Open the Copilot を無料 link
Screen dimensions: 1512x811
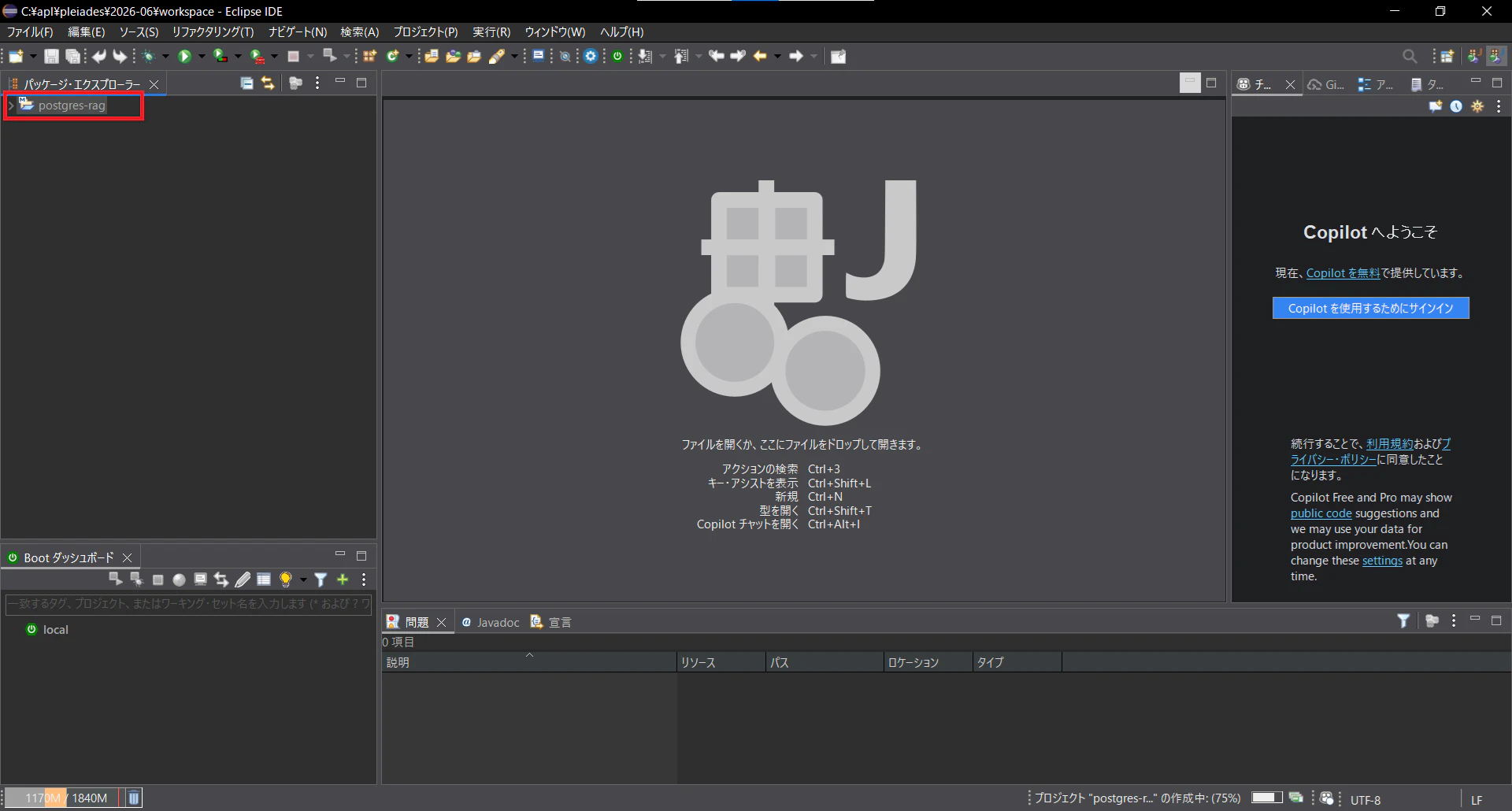pos(1343,273)
